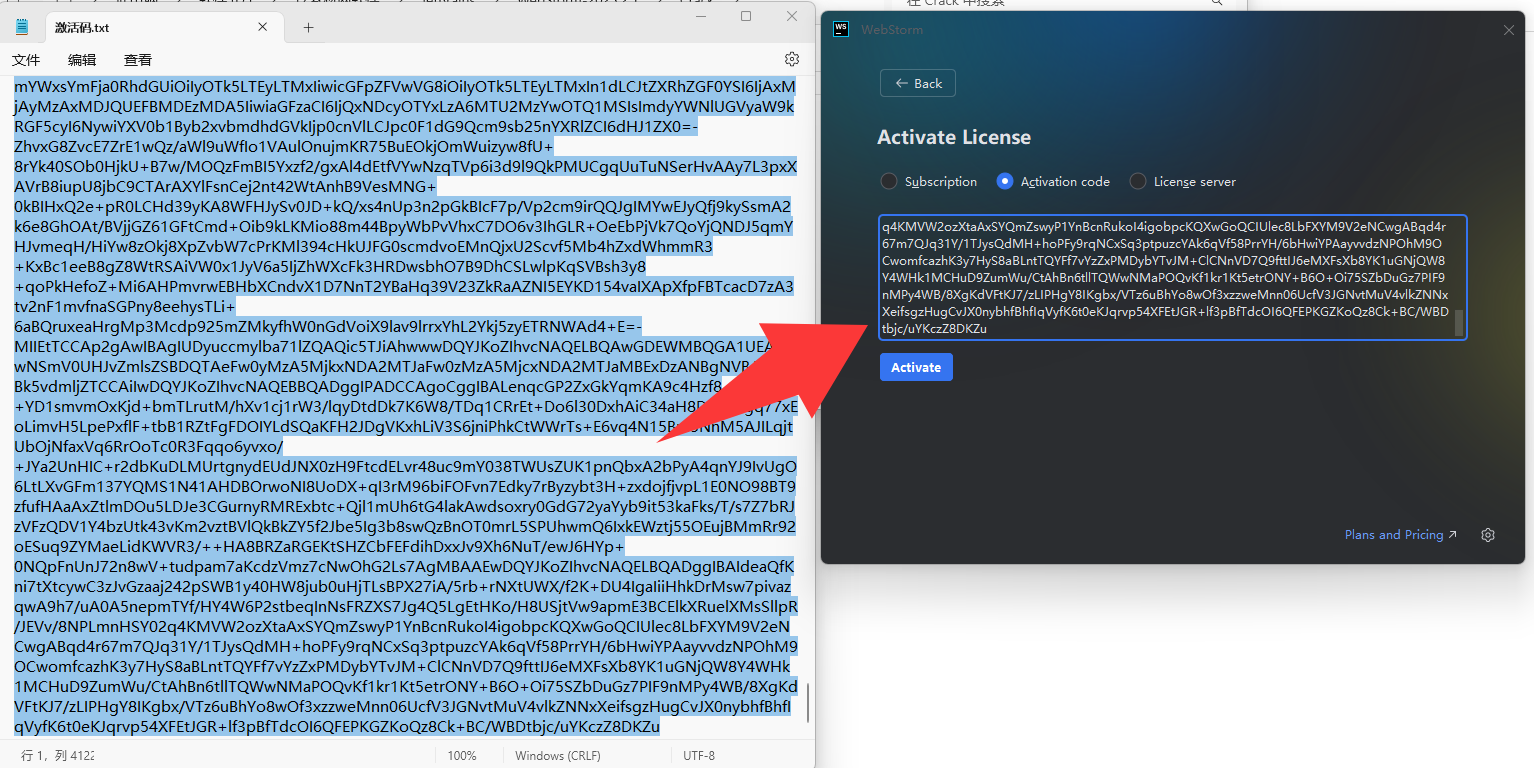Click the Activate License heading
This screenshot has height=768, width=1534.
click(x=954, y=137)
